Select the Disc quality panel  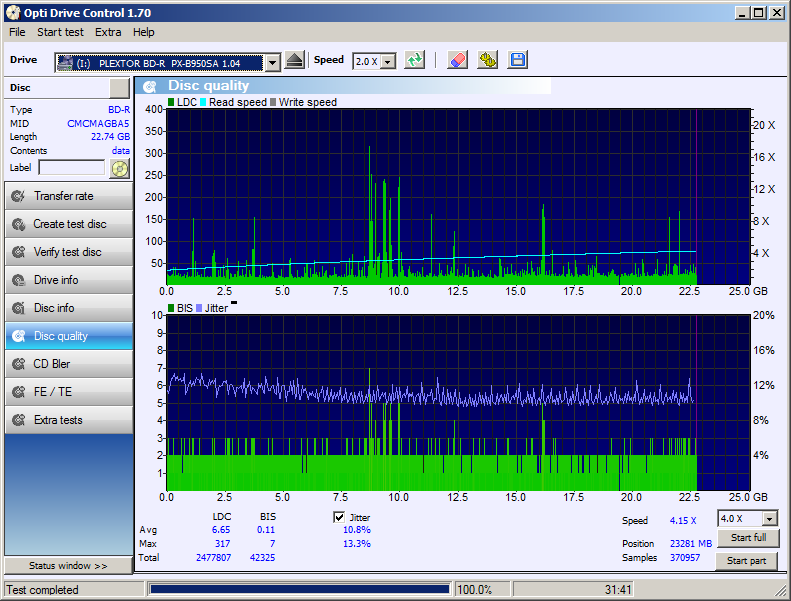coord(69,336)
